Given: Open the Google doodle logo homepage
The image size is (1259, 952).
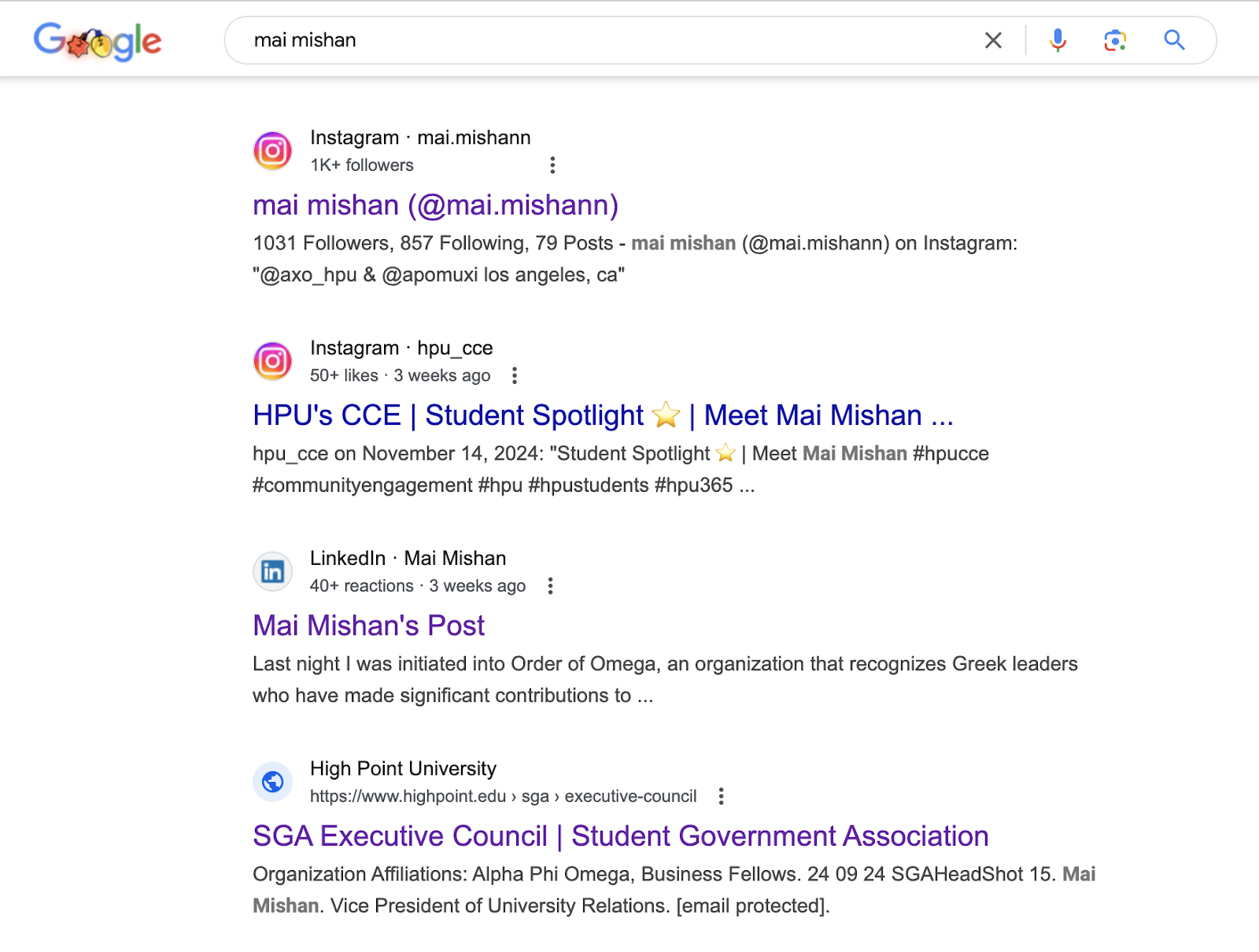Looking at the screenshot, I should click(x=98, y=41).
